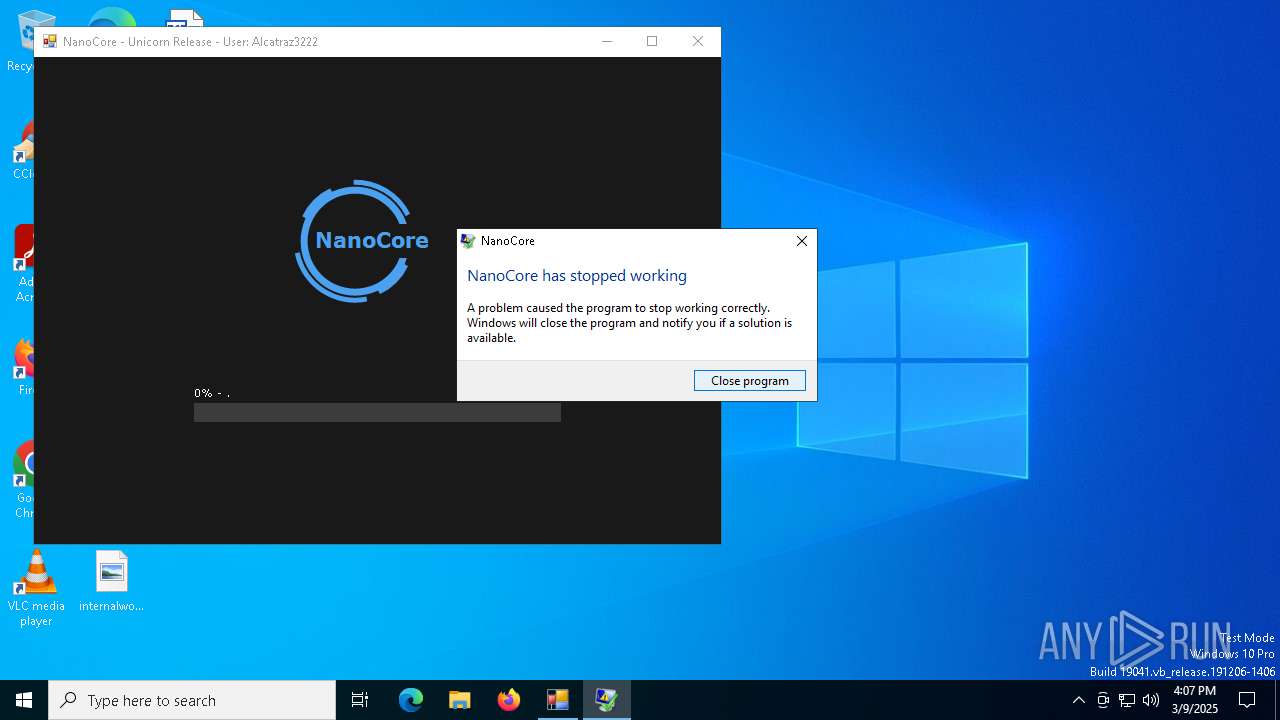The width and height of the screenshot is (1280, 720).
Task: Open the volume control tray icon
Action: coord(1151,700)
